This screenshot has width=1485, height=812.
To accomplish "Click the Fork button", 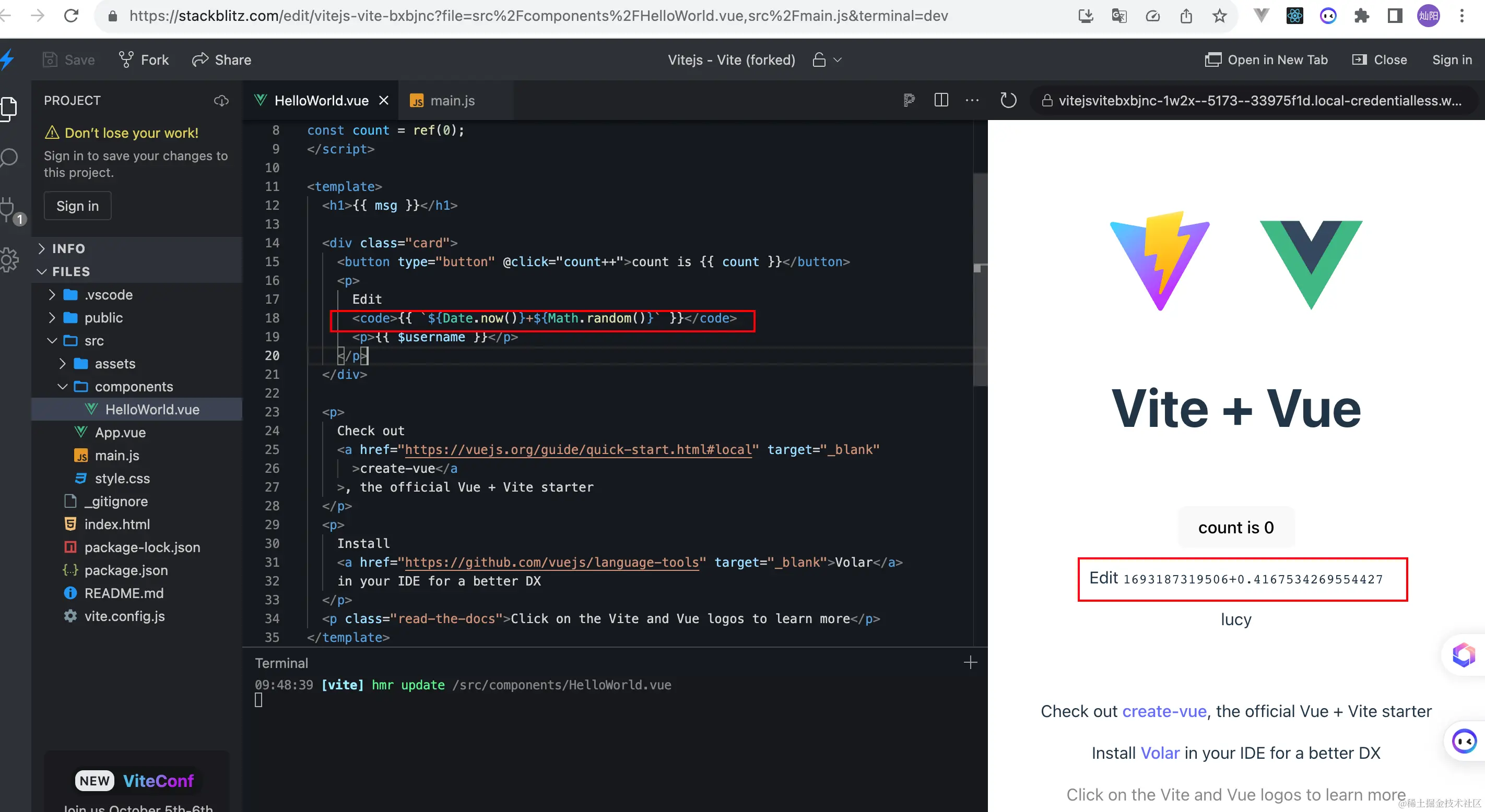I will [x=144, y=60].
